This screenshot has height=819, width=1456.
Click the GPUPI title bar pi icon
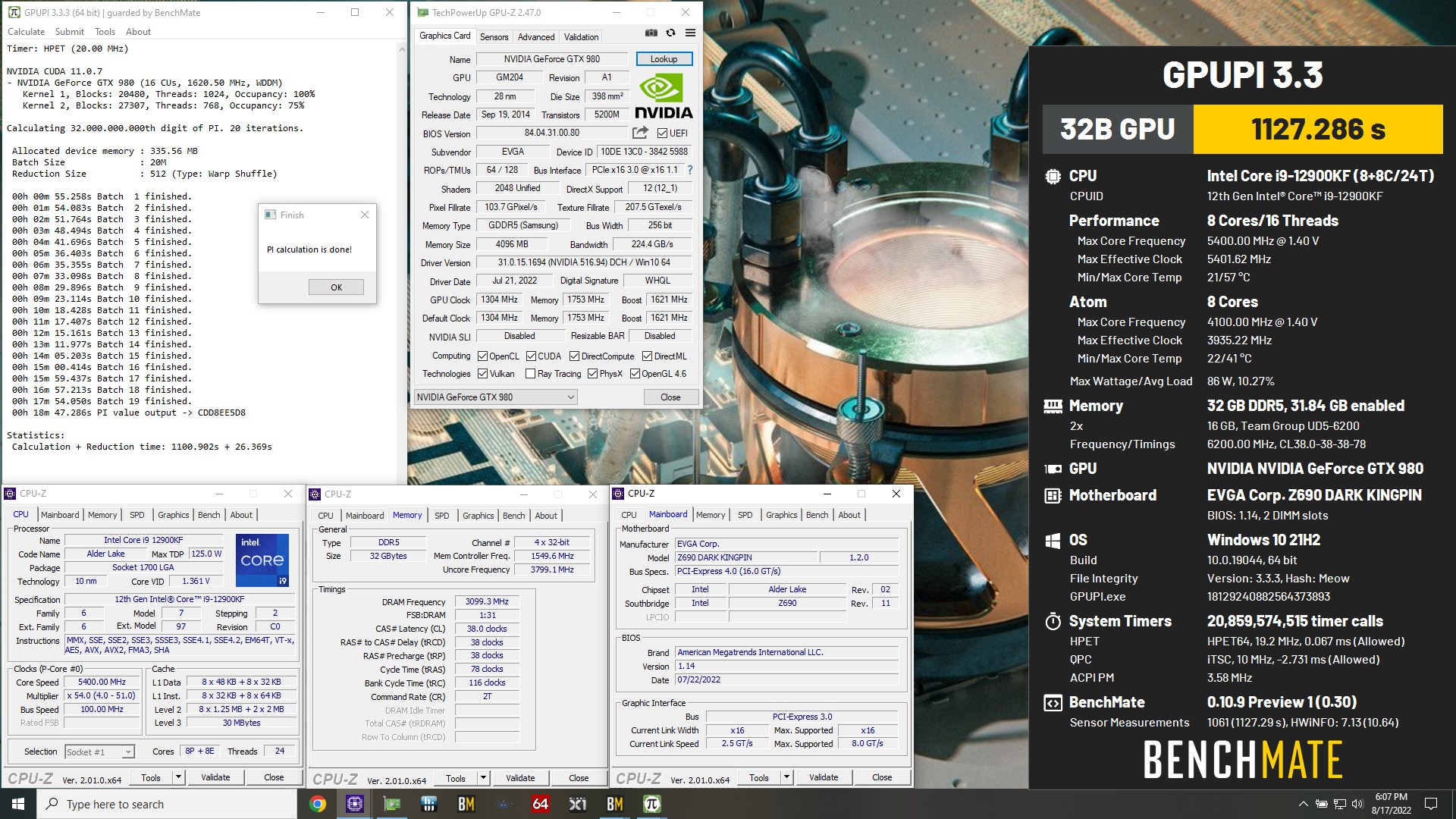point(14,12)
